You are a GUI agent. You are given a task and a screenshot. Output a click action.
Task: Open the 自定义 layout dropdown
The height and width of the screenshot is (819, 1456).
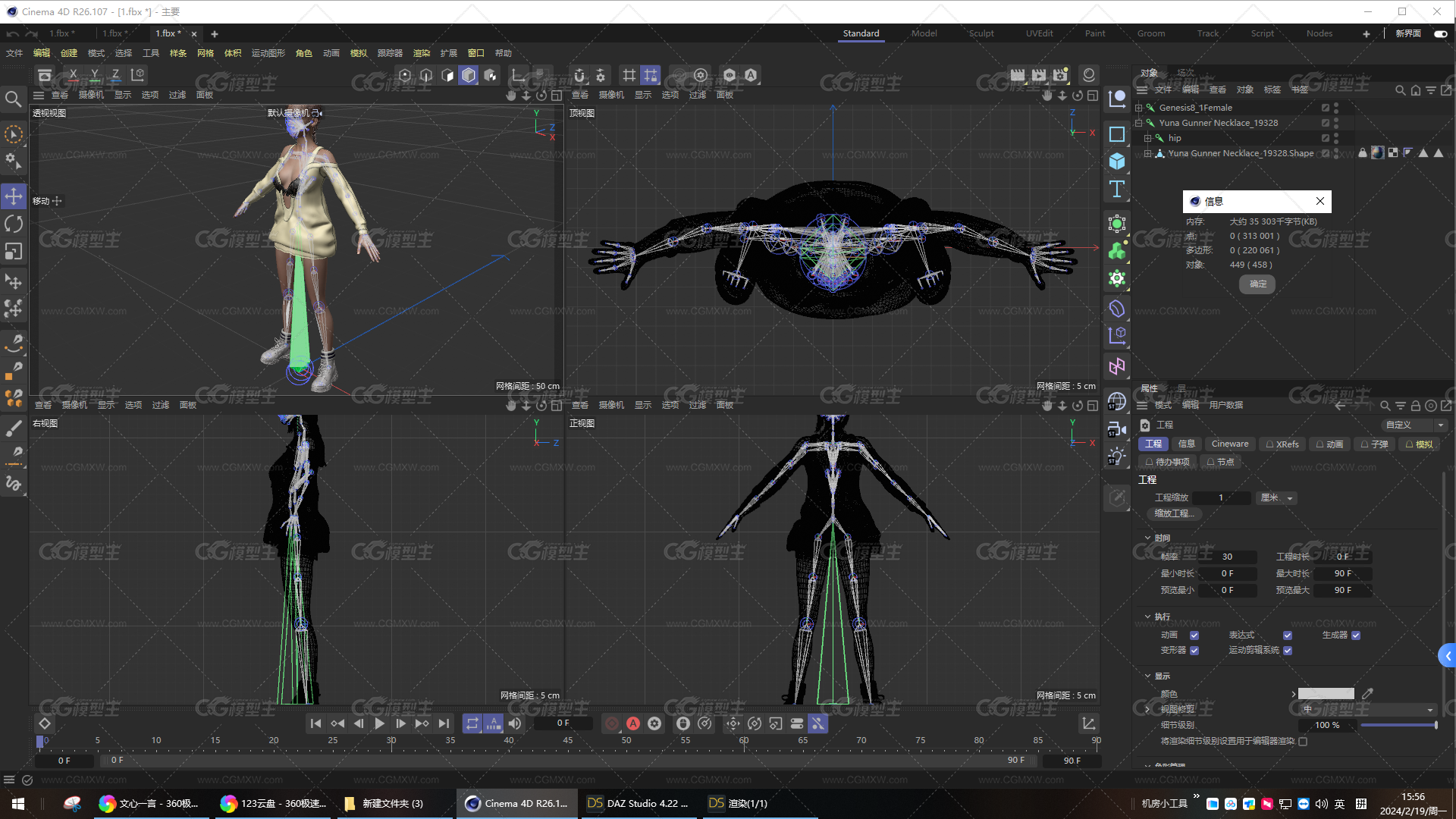[x=1413, y=425]
